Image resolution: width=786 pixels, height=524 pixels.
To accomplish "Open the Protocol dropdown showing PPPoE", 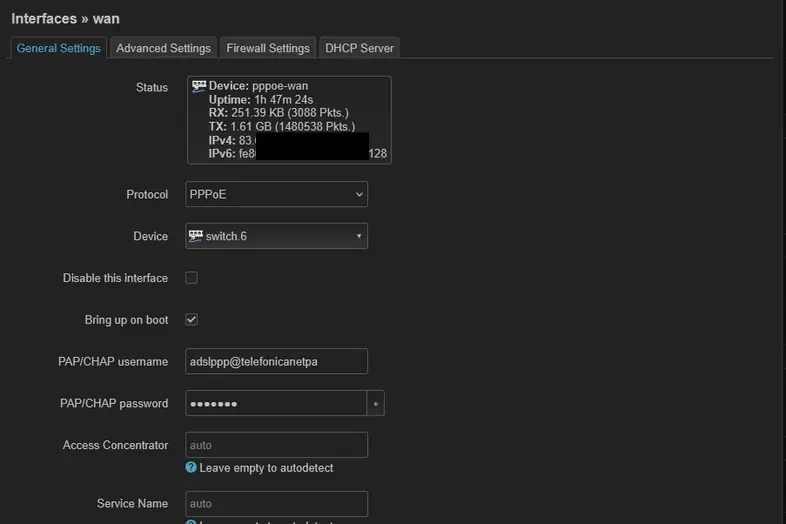I will [x=276, y=194].
